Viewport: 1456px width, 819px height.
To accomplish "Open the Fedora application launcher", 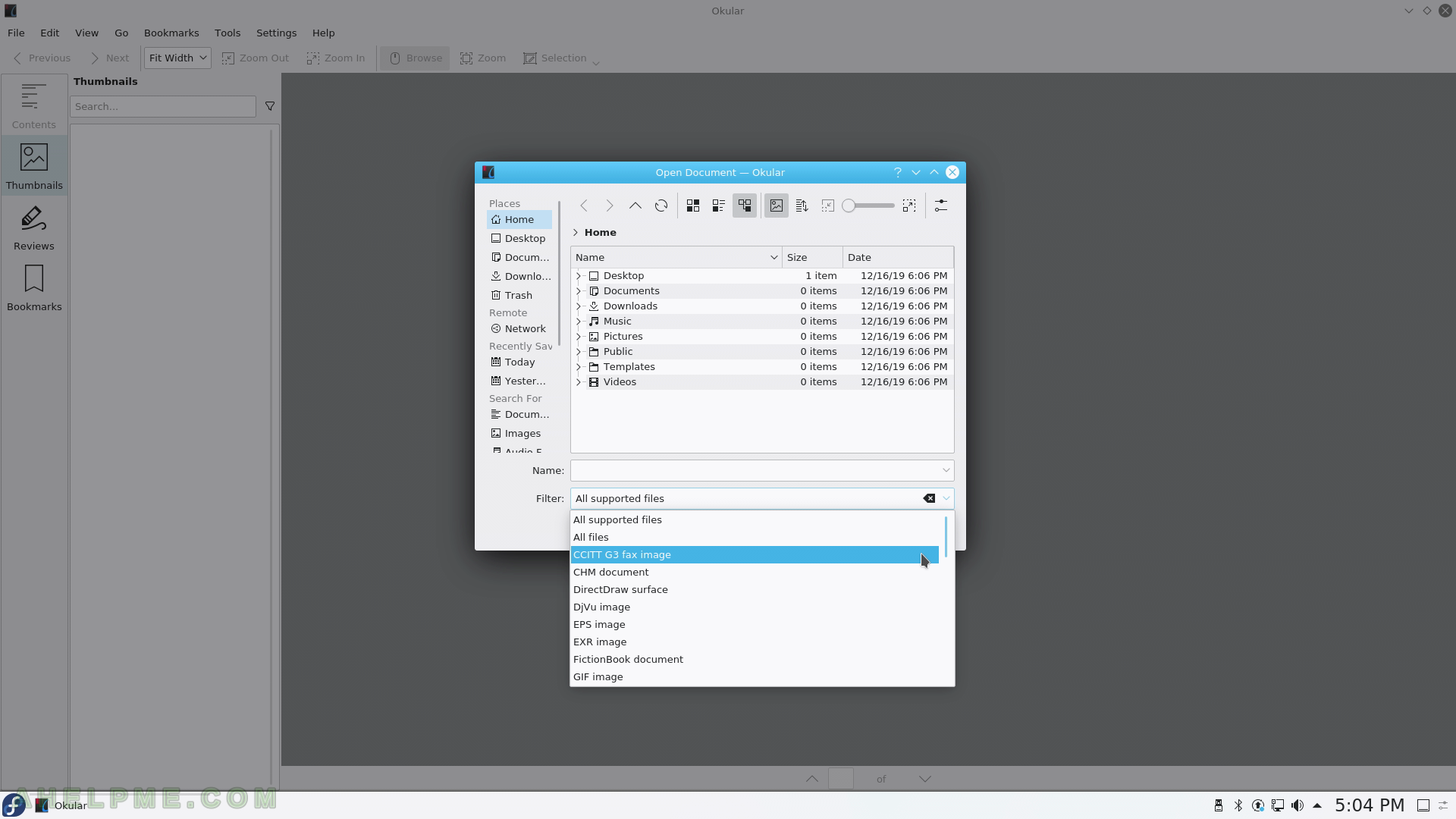I will (x=14, y=805).
